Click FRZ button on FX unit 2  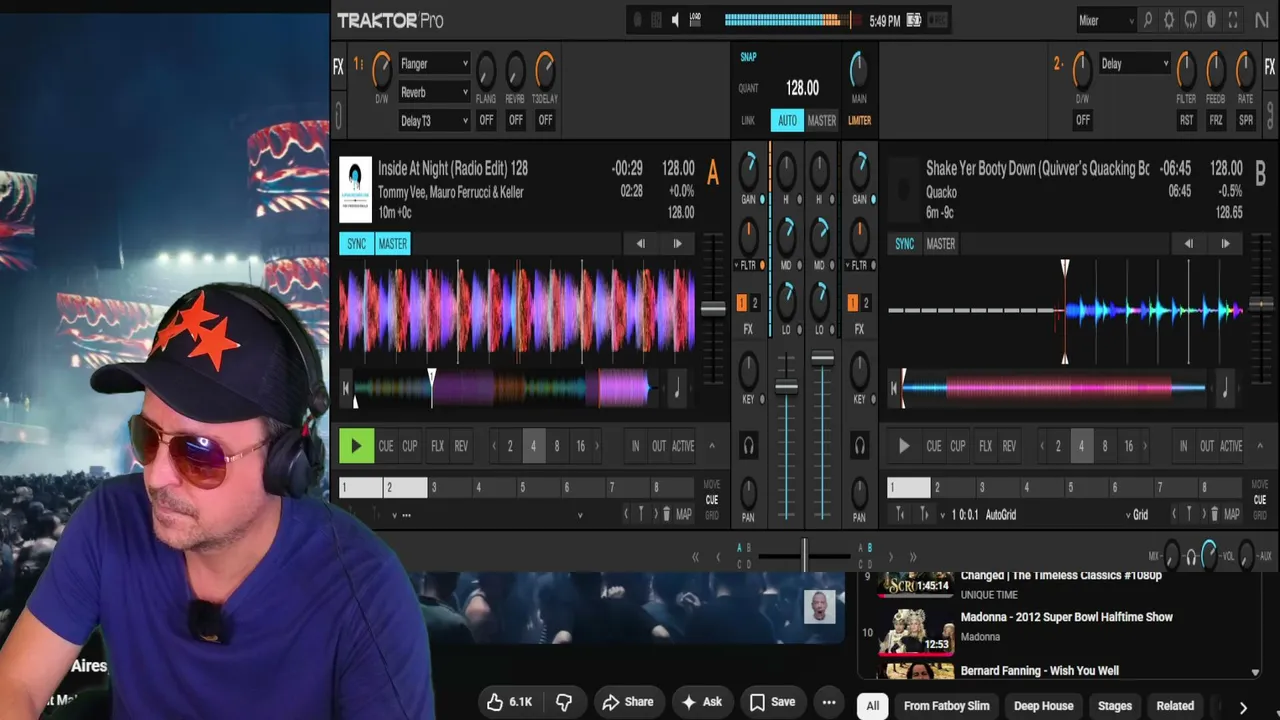click(1216, 120)
